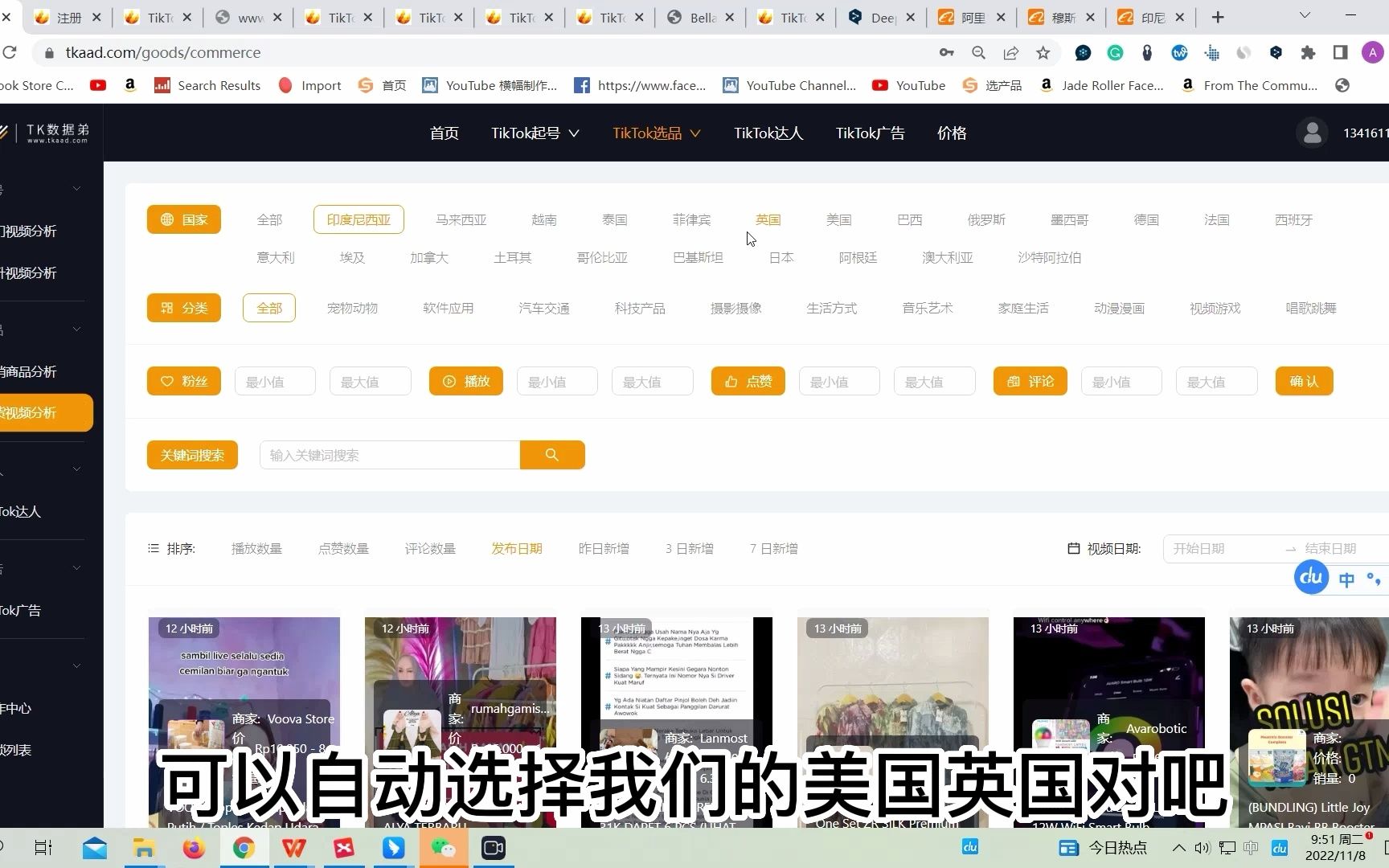Image resolution: width=1389 pixels, height=868 pixels.
Task: Click the volume speaker tray icon
Action: click(1203, 848)
